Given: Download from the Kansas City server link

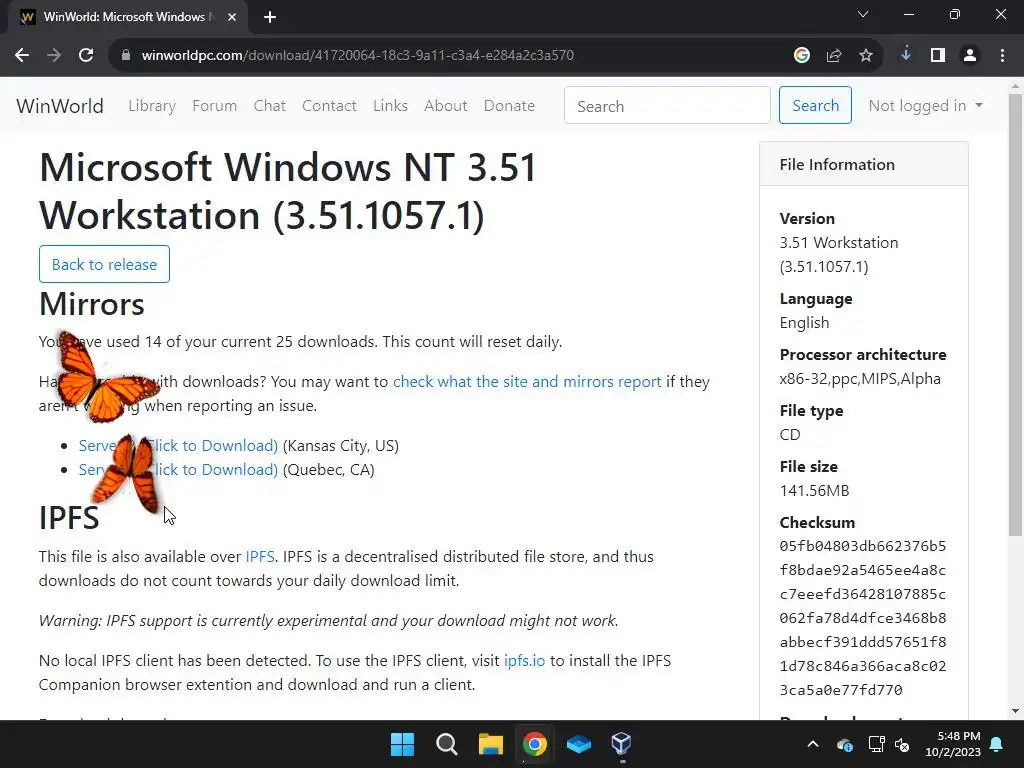Looking at the screenshot, I should point(178,445).
